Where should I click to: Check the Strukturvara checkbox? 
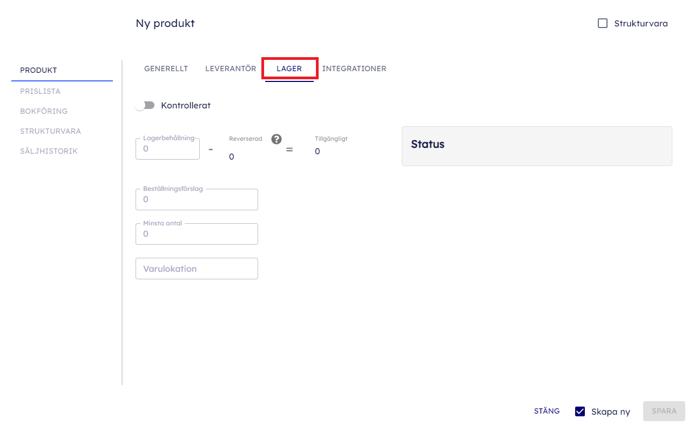602,23
